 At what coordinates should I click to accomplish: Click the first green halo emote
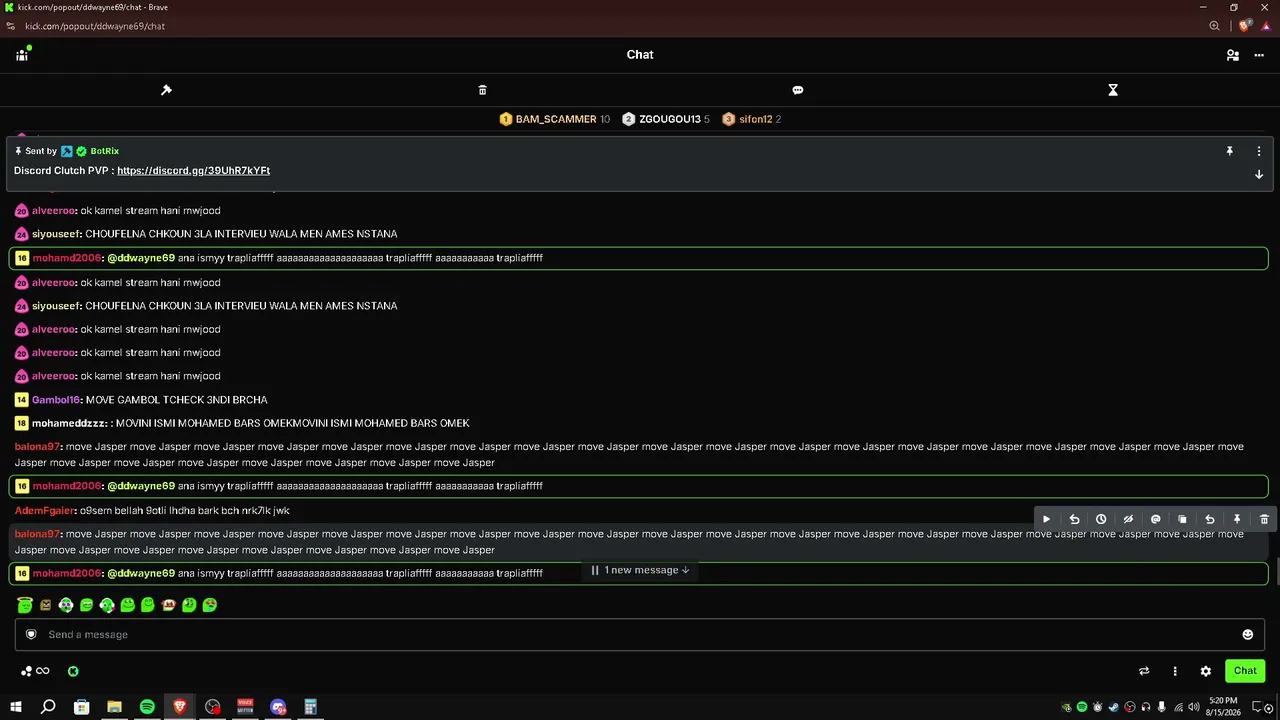(x=25, y=605)
